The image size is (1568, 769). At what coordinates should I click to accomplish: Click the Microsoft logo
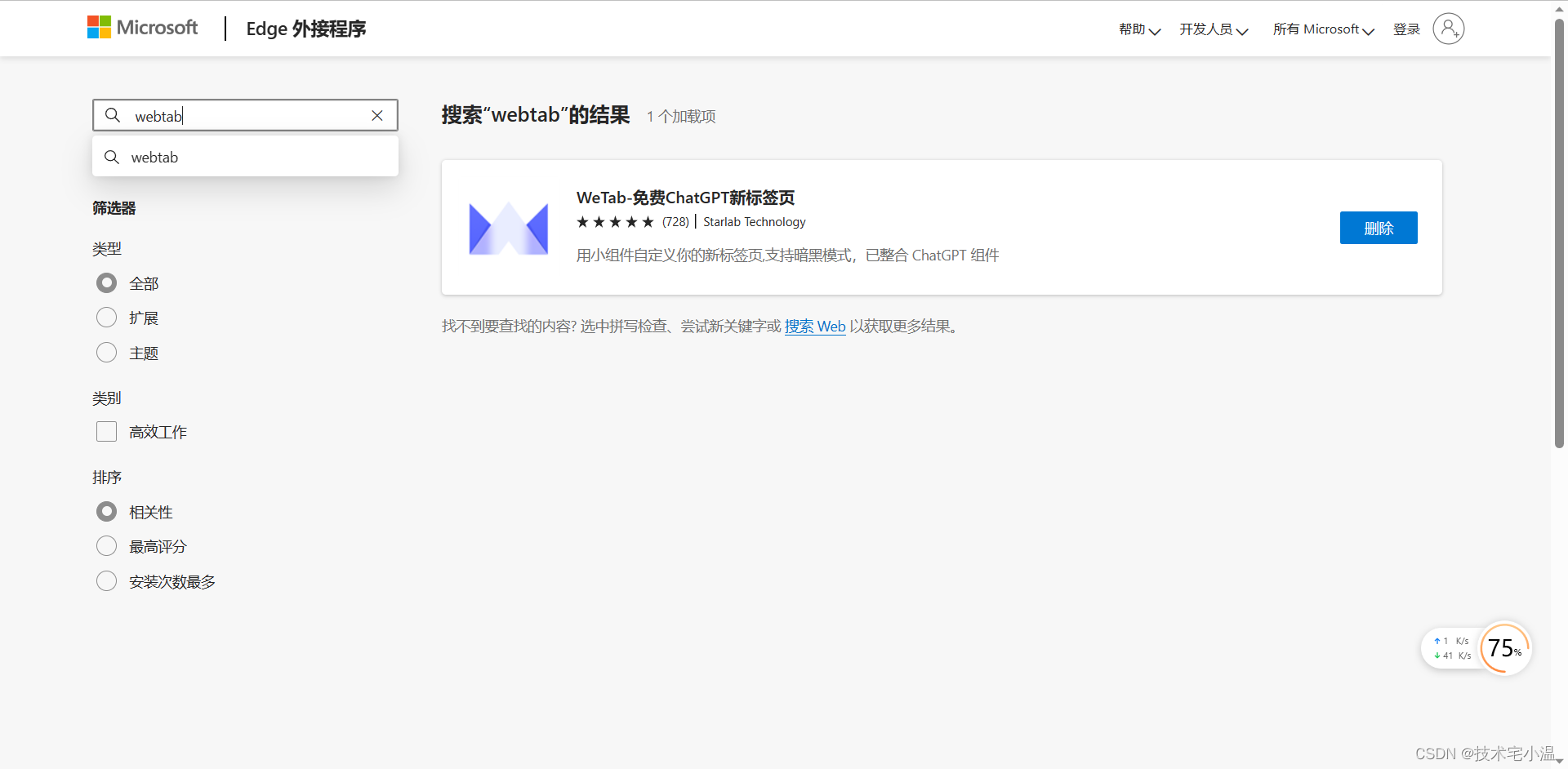[142, 28]
